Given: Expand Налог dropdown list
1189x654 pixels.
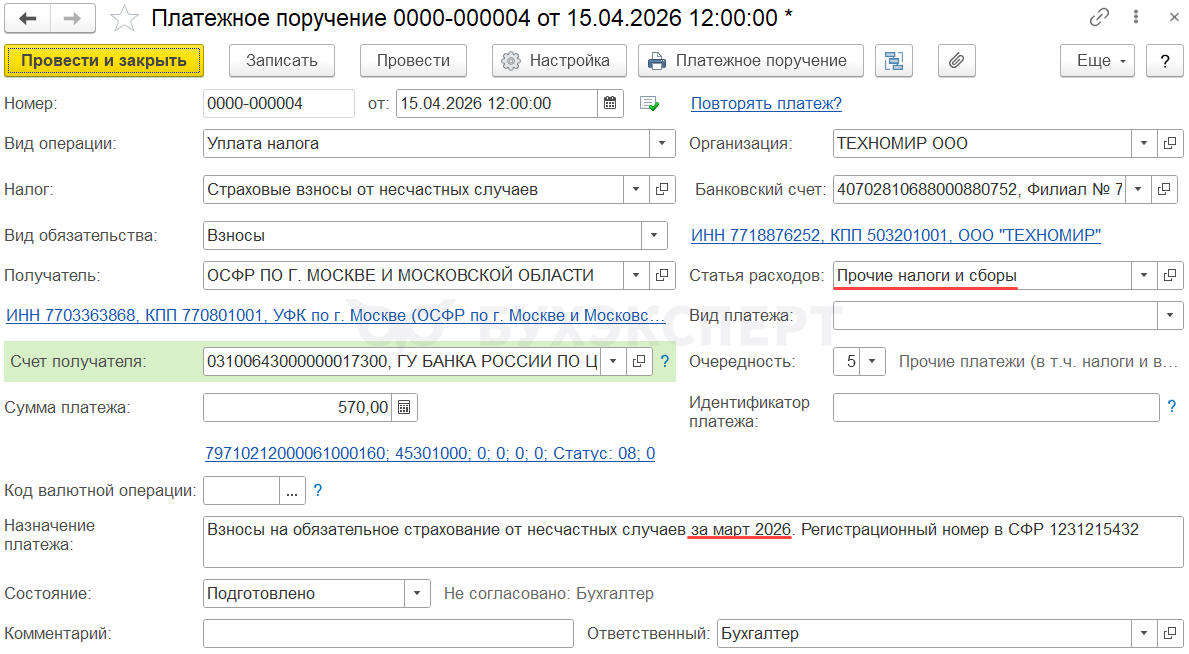Looking at the screenshot, I should tap(636, 190).
